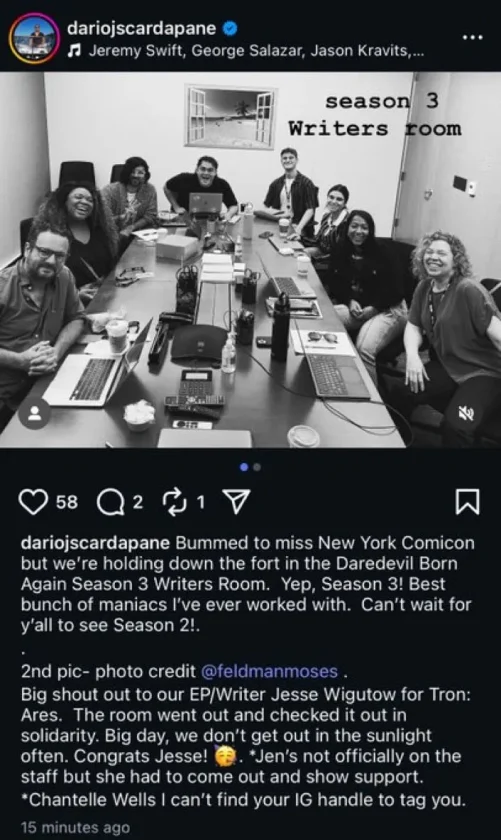Select first carousel indicator dot

tap(244, 467)
